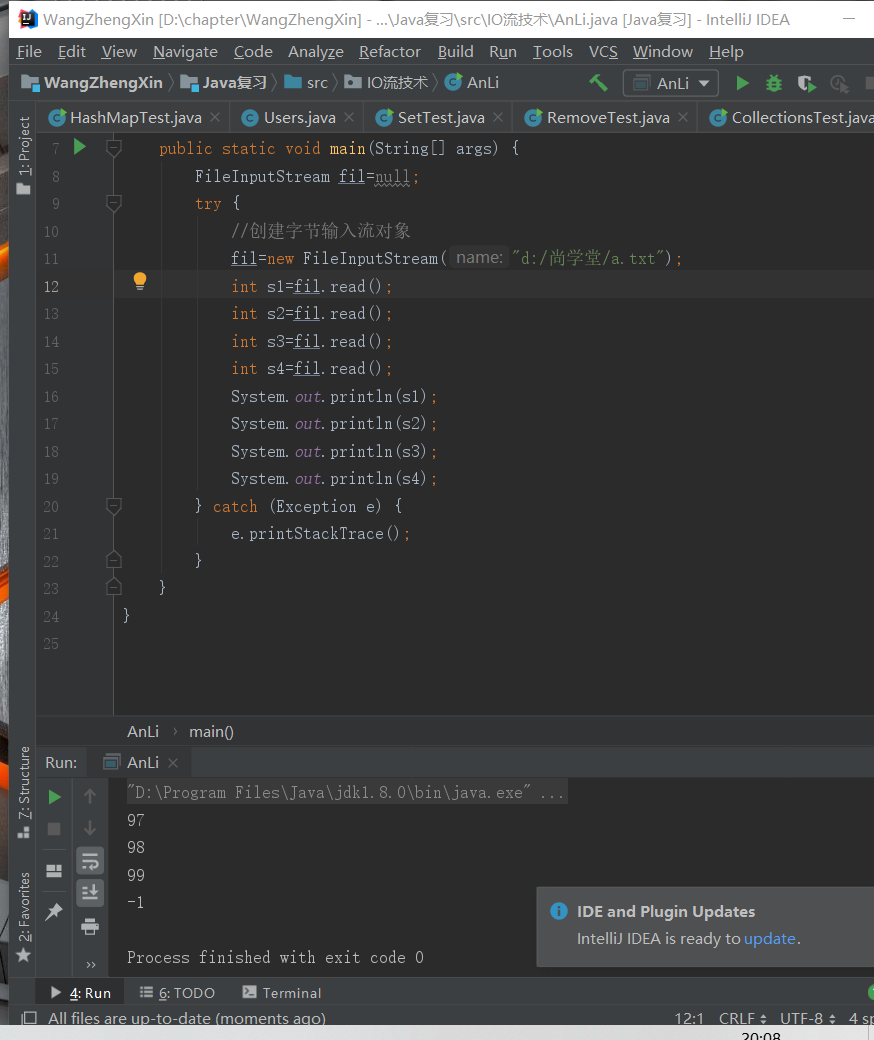This screenshot has height=1040, width=874.
Task: Toggle Pin Tab in the Run panel
Action: coord(54,912)
